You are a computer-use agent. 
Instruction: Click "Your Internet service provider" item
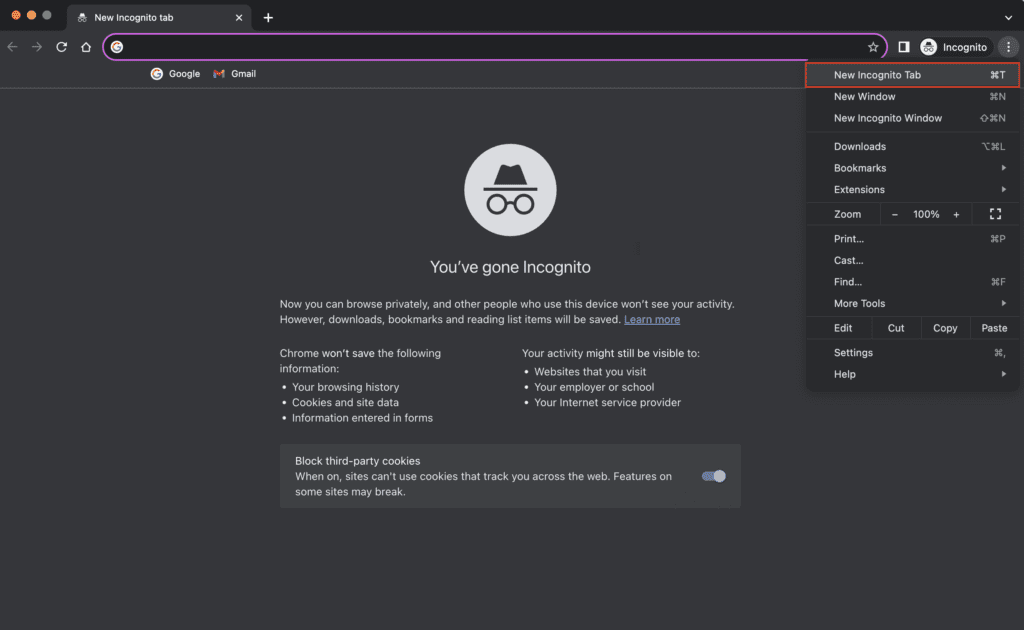pos(607,403)
